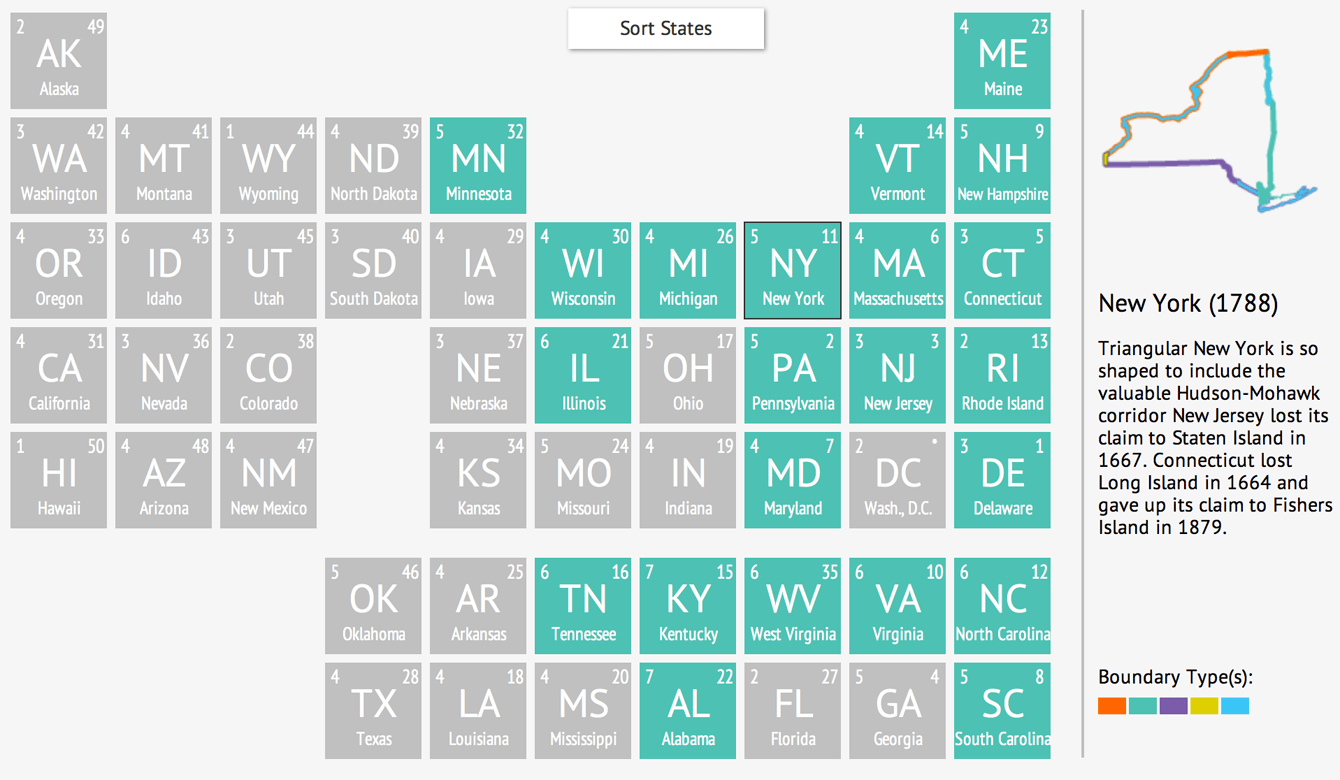The height and width of the screenshot is (780, 1340).
Task: Click the Wash., D.C. tile
Action: pyautogui.click(x=897, y=480)
